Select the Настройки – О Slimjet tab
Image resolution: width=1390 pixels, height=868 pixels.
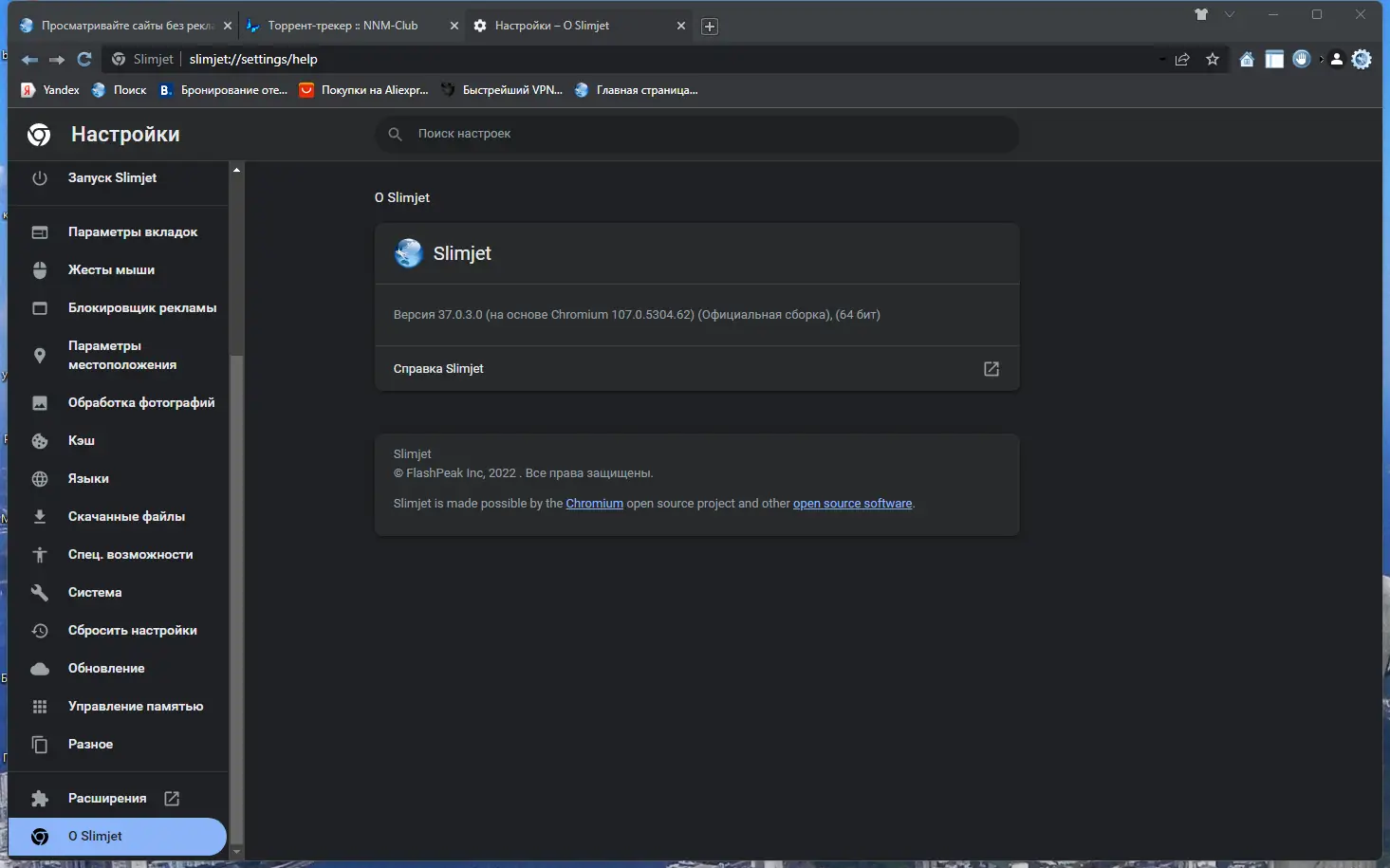click(579, 26)
